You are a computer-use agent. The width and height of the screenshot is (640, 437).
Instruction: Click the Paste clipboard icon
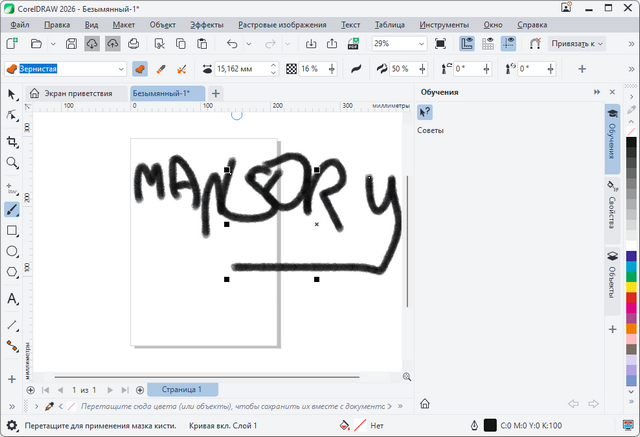coord(202,44)
